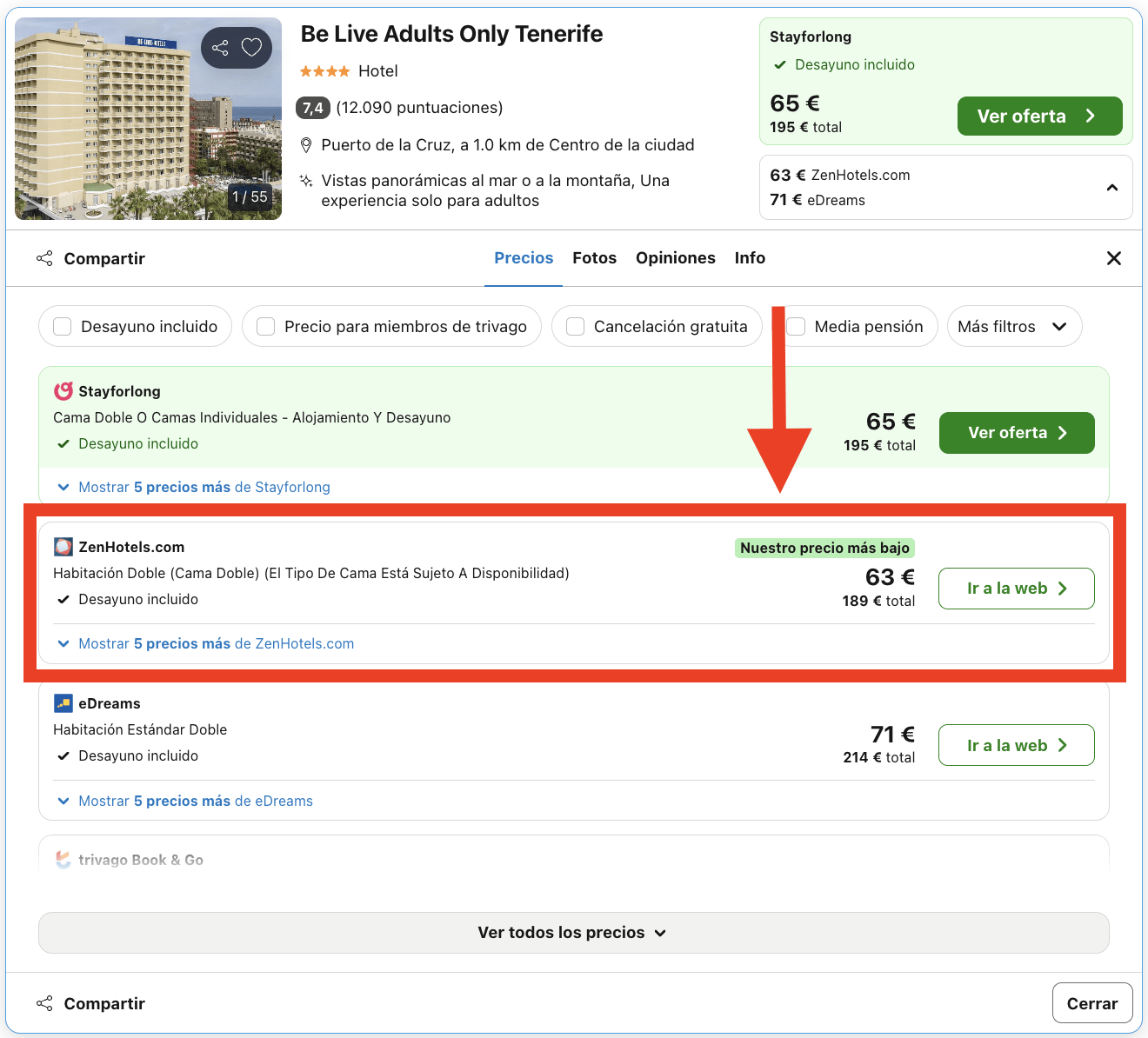The image size is (1148, 1038).
Task: Toggle the Media pensión filter
Action: [x=796, y=327]
